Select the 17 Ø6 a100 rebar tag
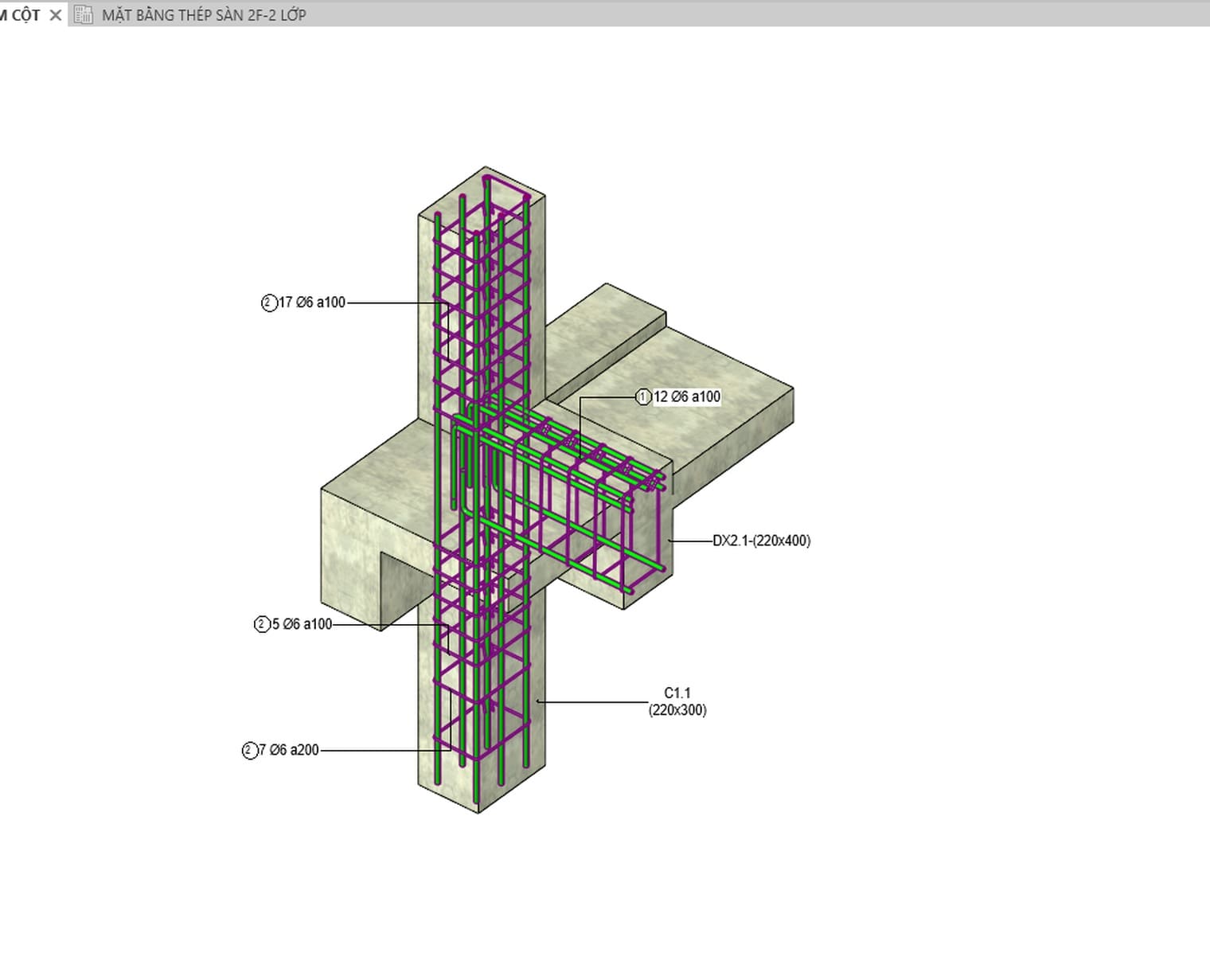Viewport: 1210px width, 980px height. pyautogui.click(x=304, y=303)
